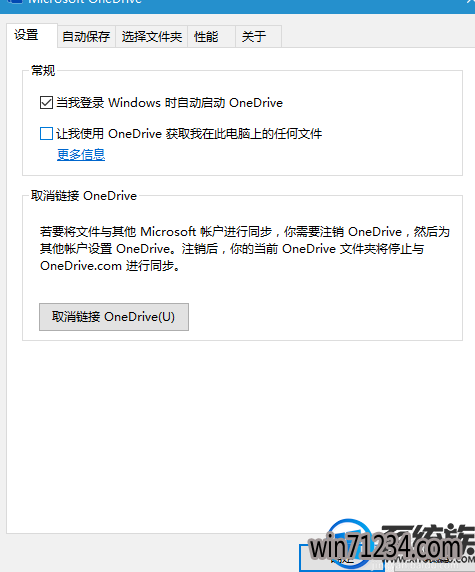
Task: Switch to the 设置 tab
Action: [32, 35]
